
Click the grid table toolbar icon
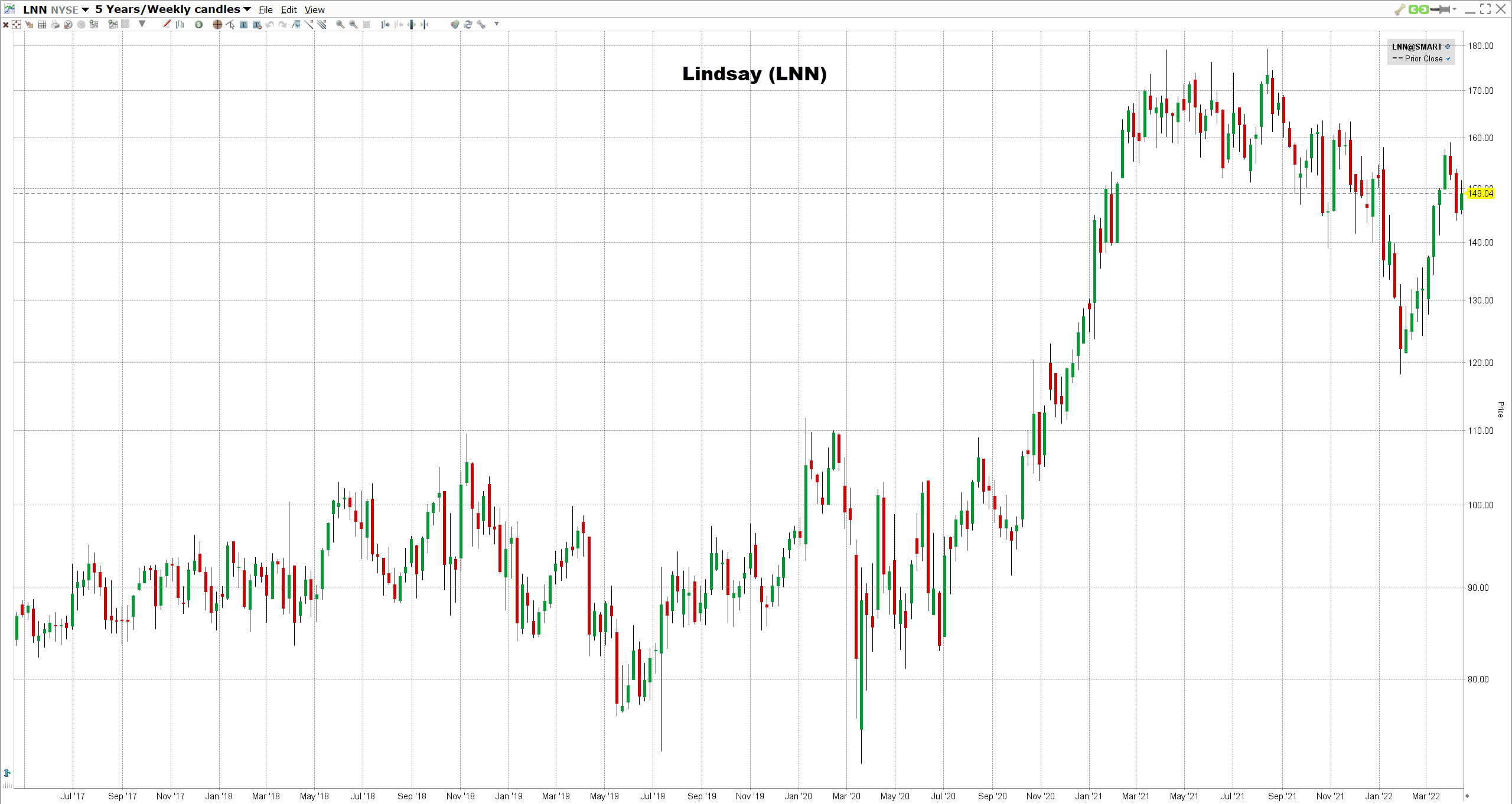pos(42,24)
